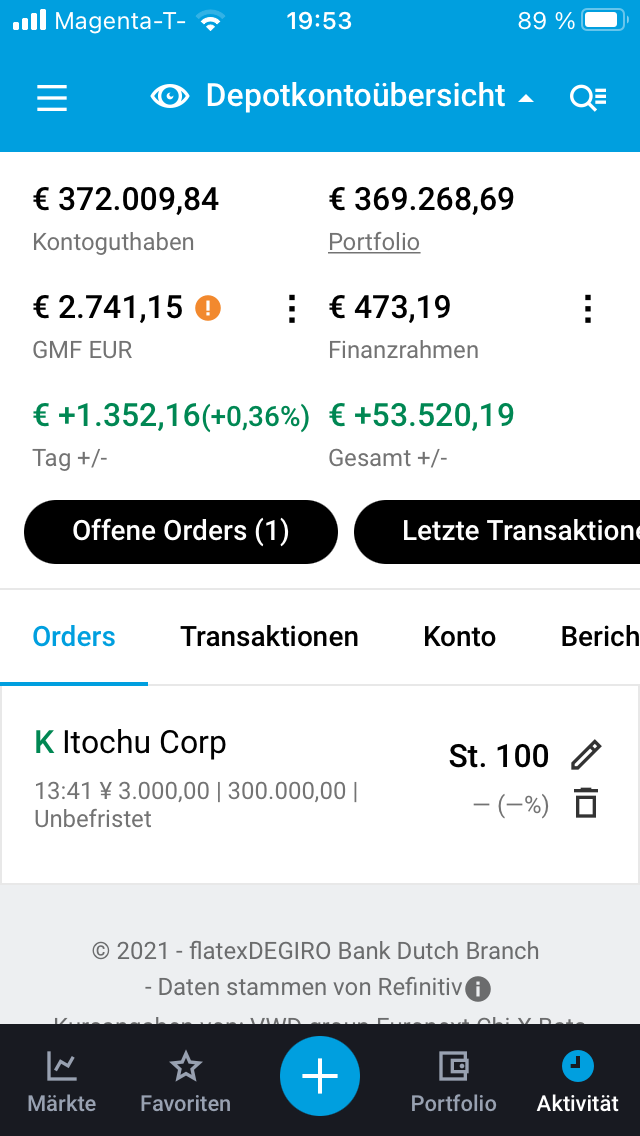Toggle the eye visibility icon in header
The width and height of the screenshot is (640, 1136).
[170, 96]
